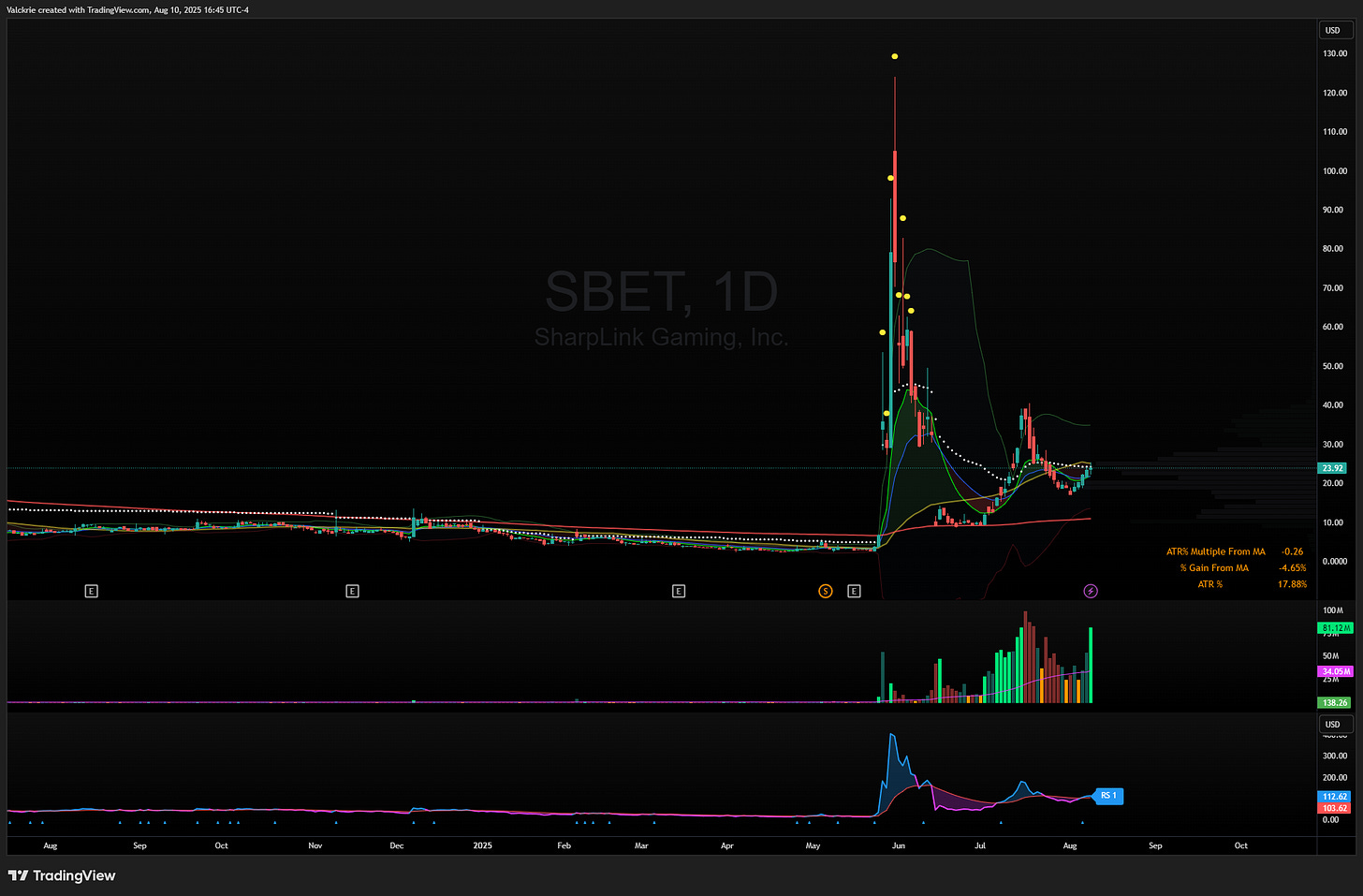Image resolution: width=1363 pixels, height=896 pixels.
Task: Click the Feb label on the time axis
Action: [564, 845]
